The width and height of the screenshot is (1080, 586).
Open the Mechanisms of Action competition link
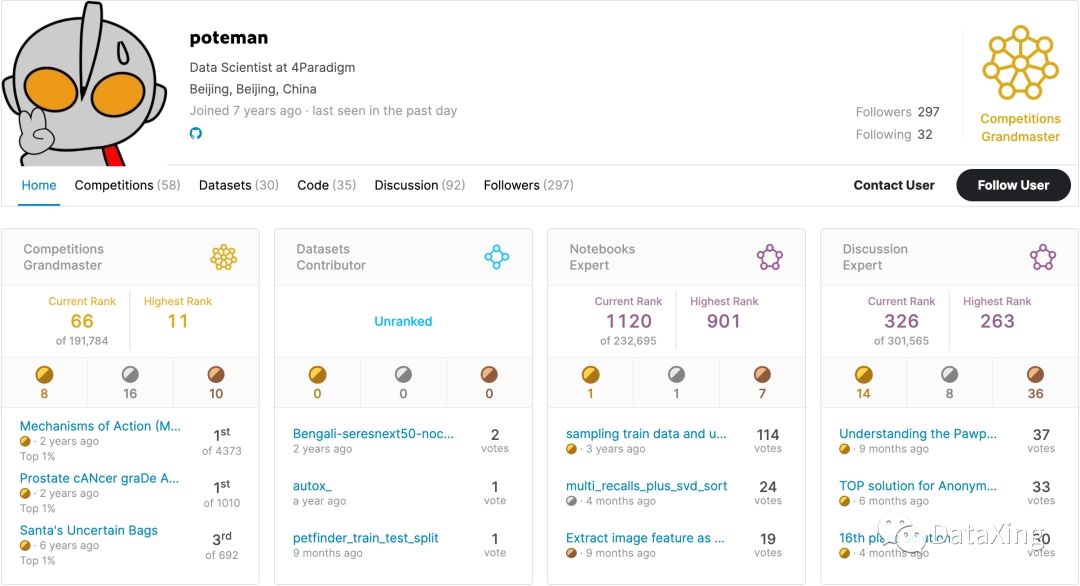click(100, 426)
